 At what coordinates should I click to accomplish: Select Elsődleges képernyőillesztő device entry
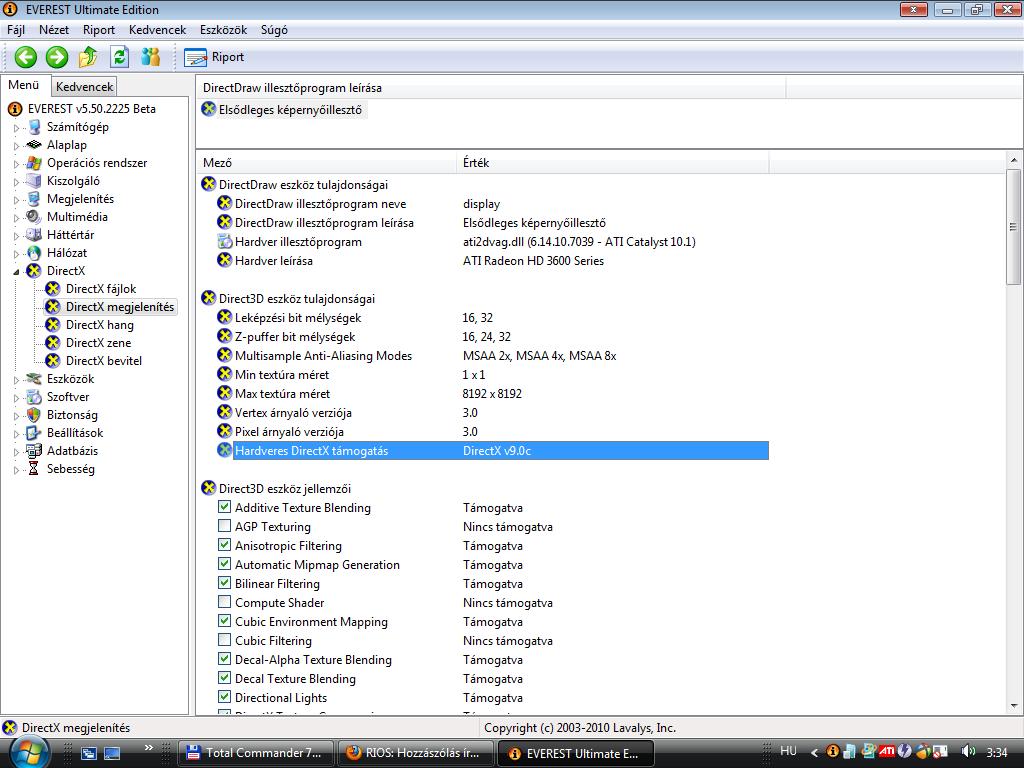coord(283,110)
